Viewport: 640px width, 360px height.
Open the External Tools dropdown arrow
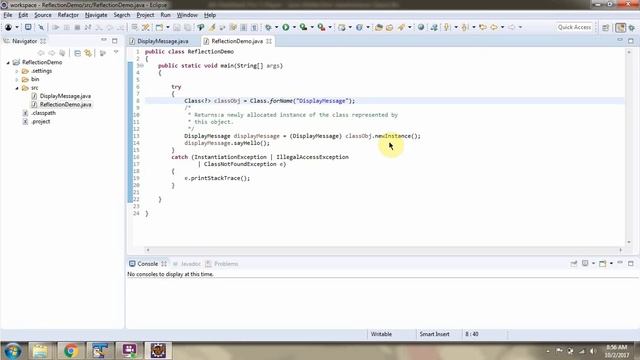click(x=330, y=27)
